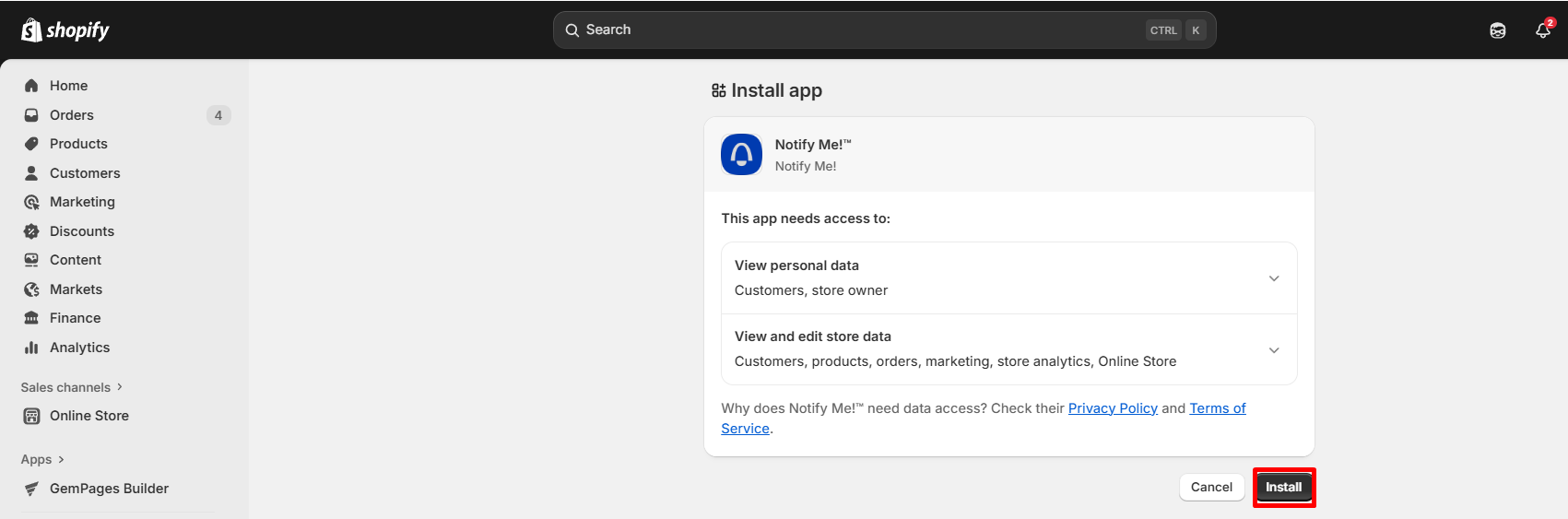1568x519 pixels.
Task: Click the Discounts icon in sidebar
Action: click(31, 231)
